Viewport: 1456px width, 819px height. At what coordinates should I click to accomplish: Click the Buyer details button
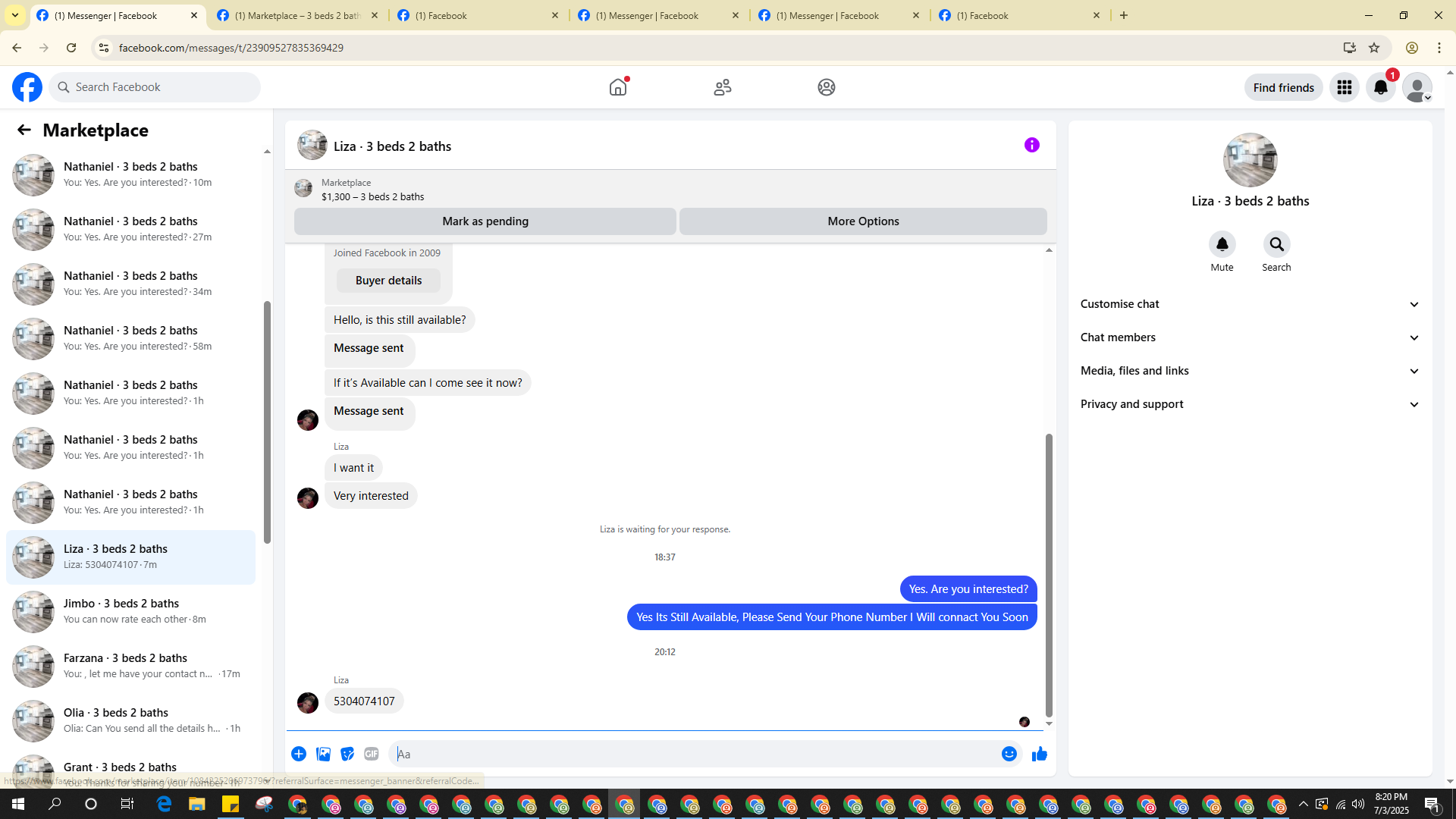(x=388, y=281)
